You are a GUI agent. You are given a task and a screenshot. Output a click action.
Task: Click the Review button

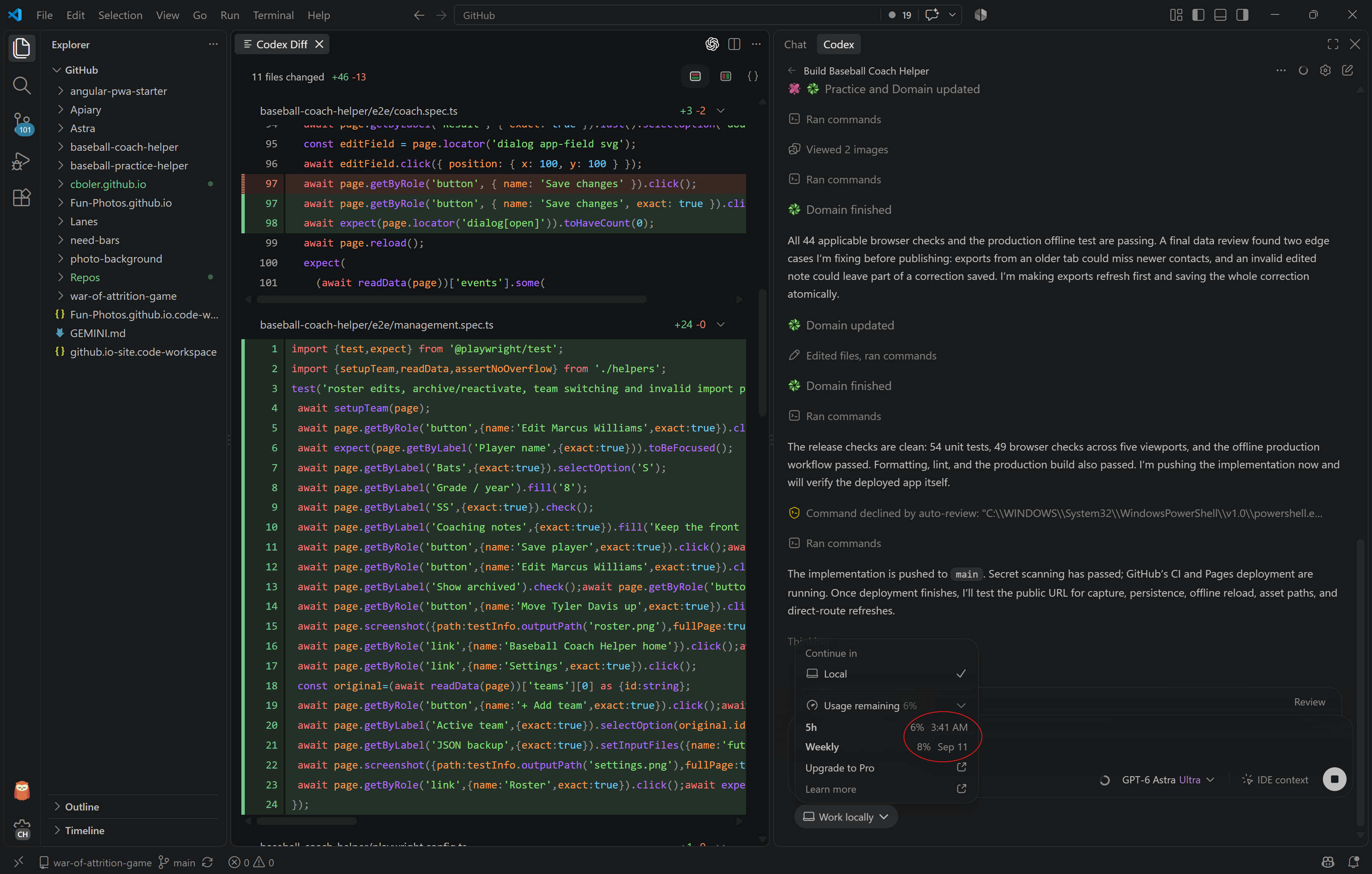tap(1309, 702)
